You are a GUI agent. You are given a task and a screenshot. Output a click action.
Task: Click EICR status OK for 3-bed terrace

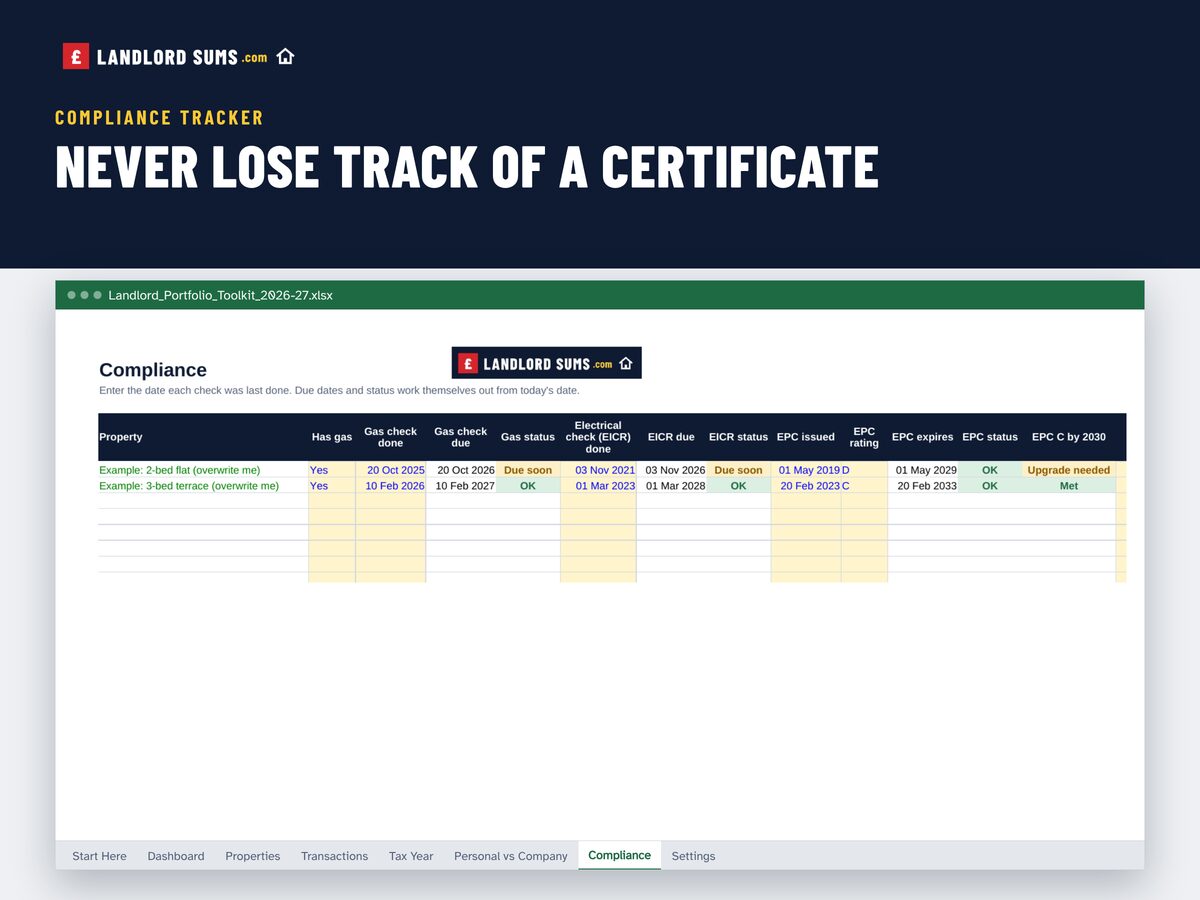[x=739, y=486]
